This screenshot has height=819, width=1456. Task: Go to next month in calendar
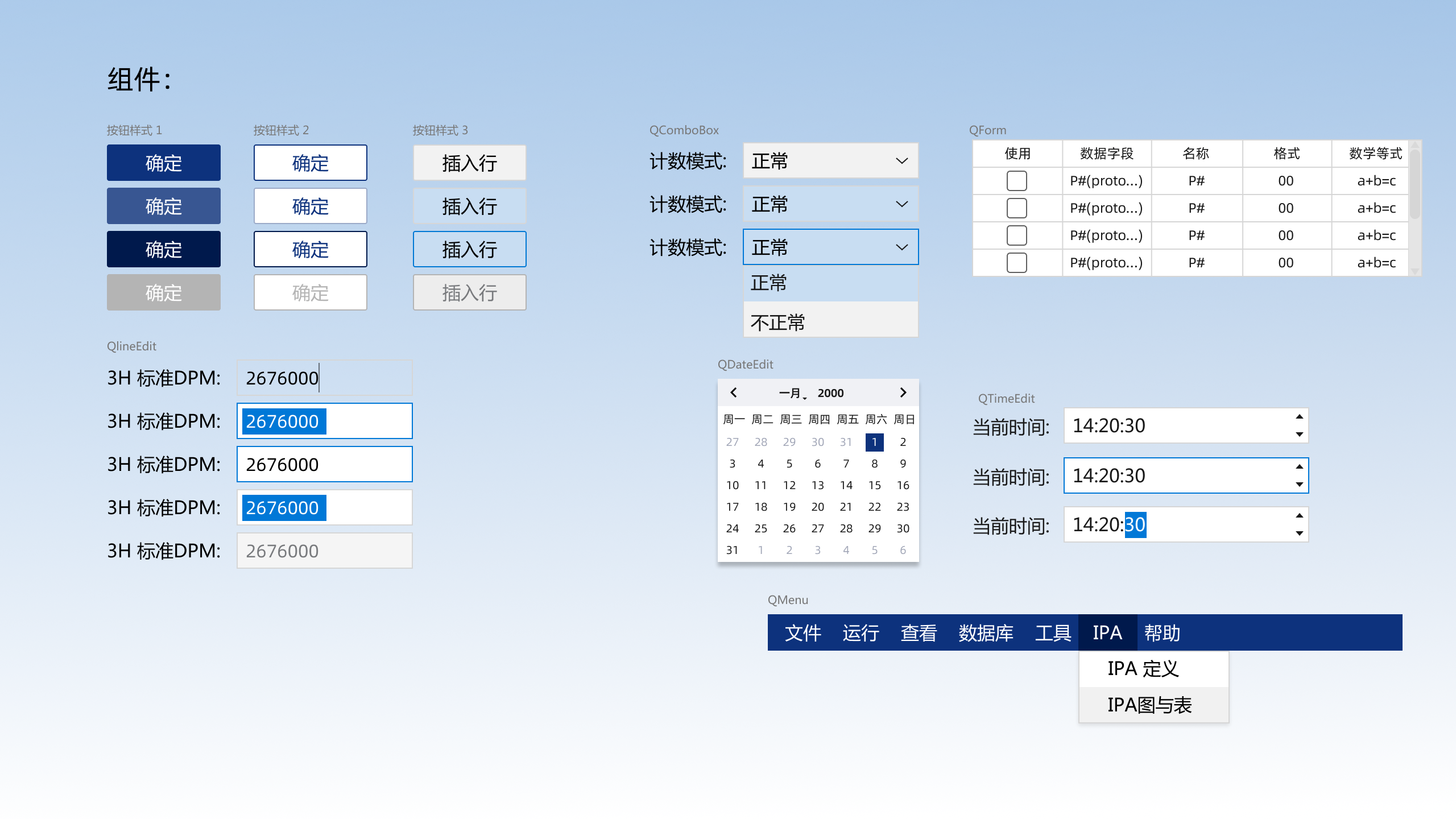click(903, 392)
